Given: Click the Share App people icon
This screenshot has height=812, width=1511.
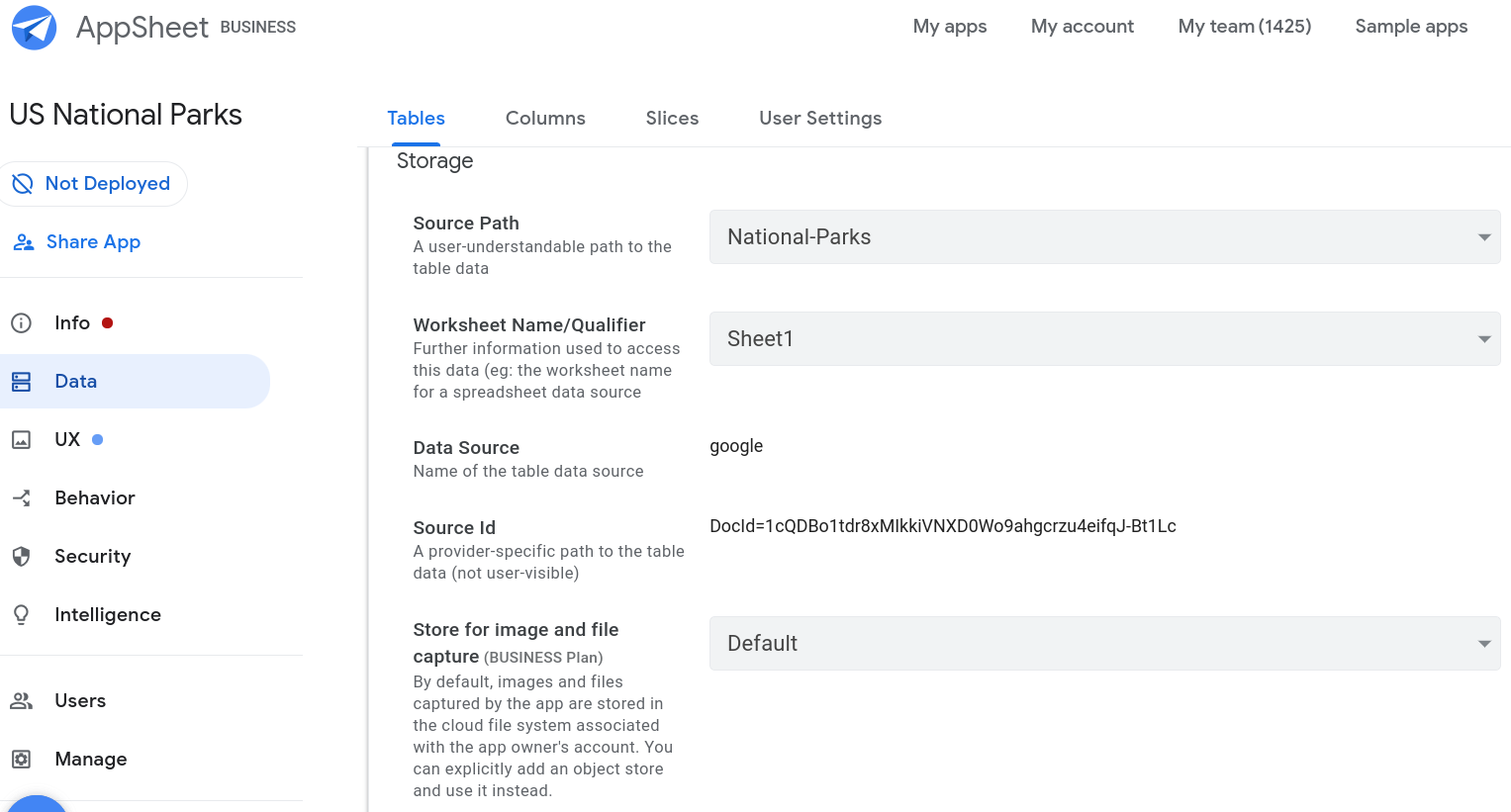Looking at the screenshot, I should pyautogui.click(x=24, y=241).
